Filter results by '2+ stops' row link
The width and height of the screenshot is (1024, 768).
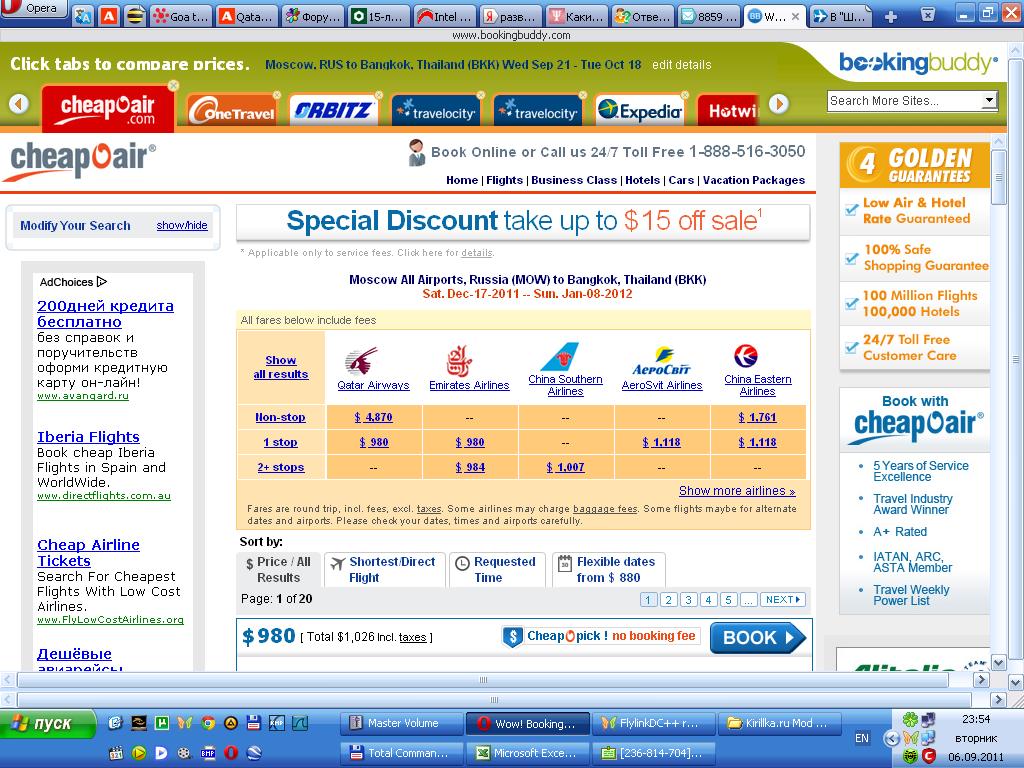click(x=281, y=468)
